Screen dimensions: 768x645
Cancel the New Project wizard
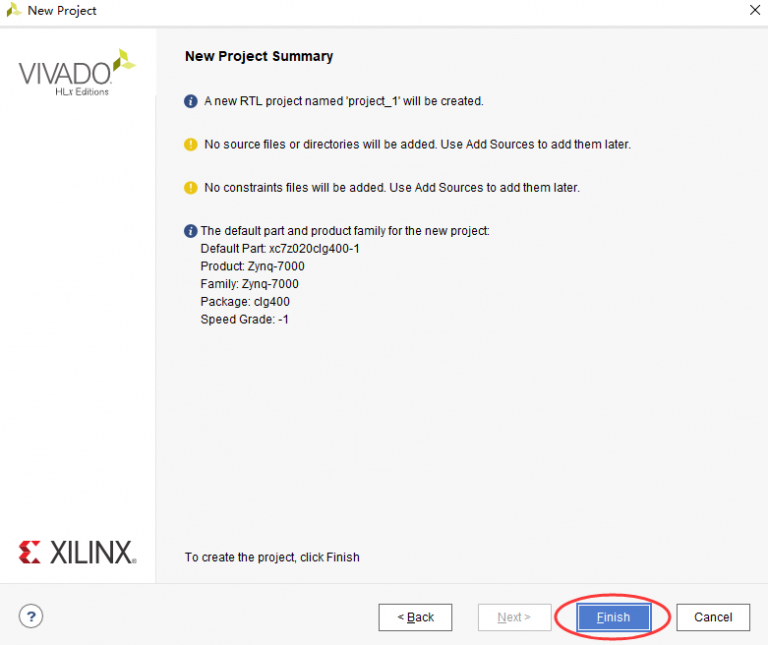pyautogui.click(x=713, y=617)
